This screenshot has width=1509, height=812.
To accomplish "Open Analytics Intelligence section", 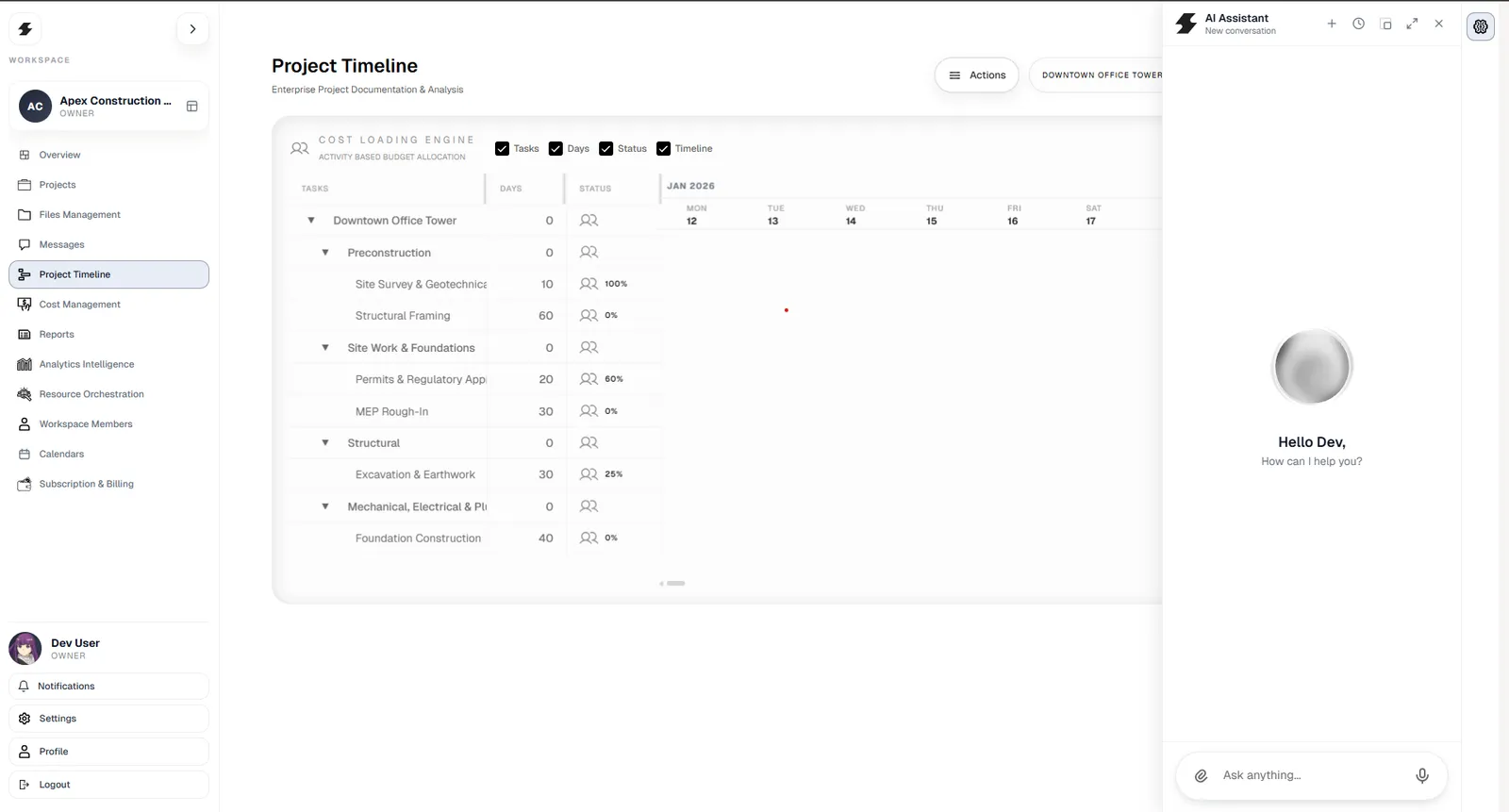I will (x=108, y=364).
